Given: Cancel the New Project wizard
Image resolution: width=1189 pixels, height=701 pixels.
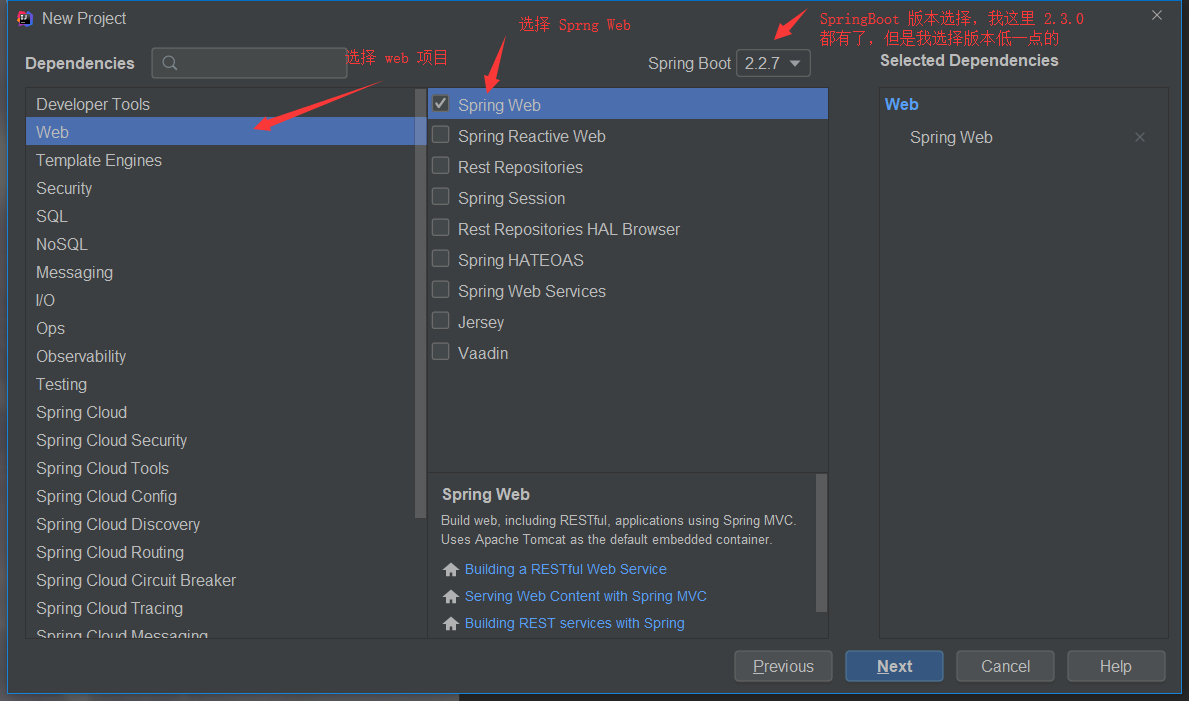Looking at the screenshot, I should click(1005, 666).
